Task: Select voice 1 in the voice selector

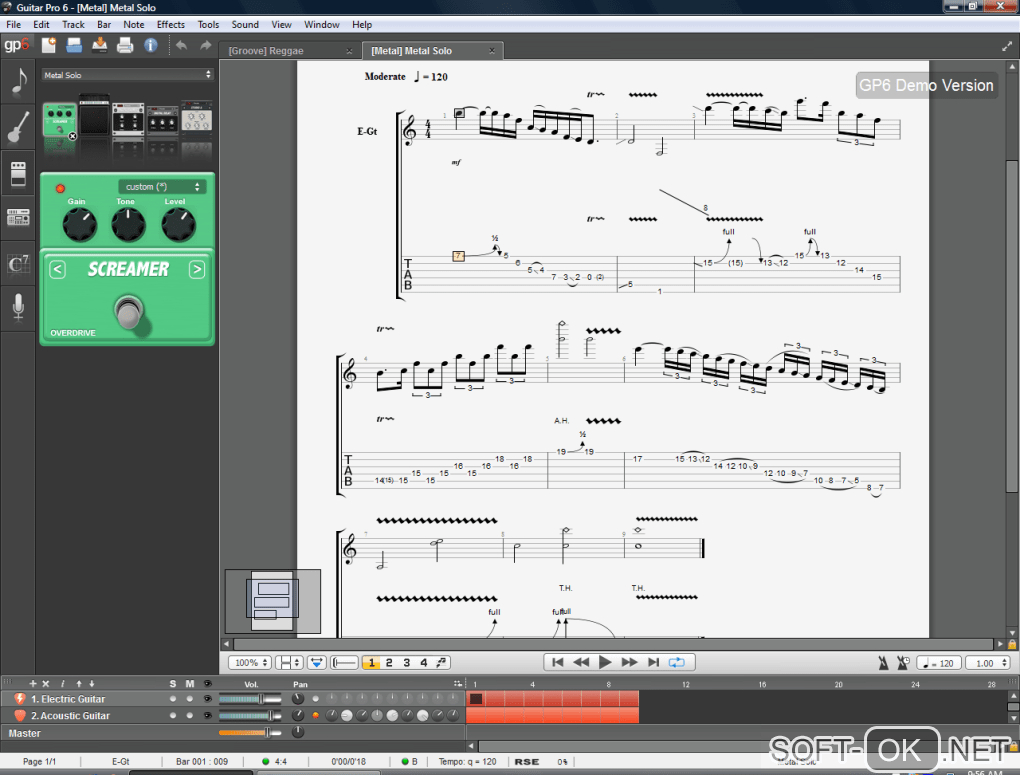Action: (371, 662)
